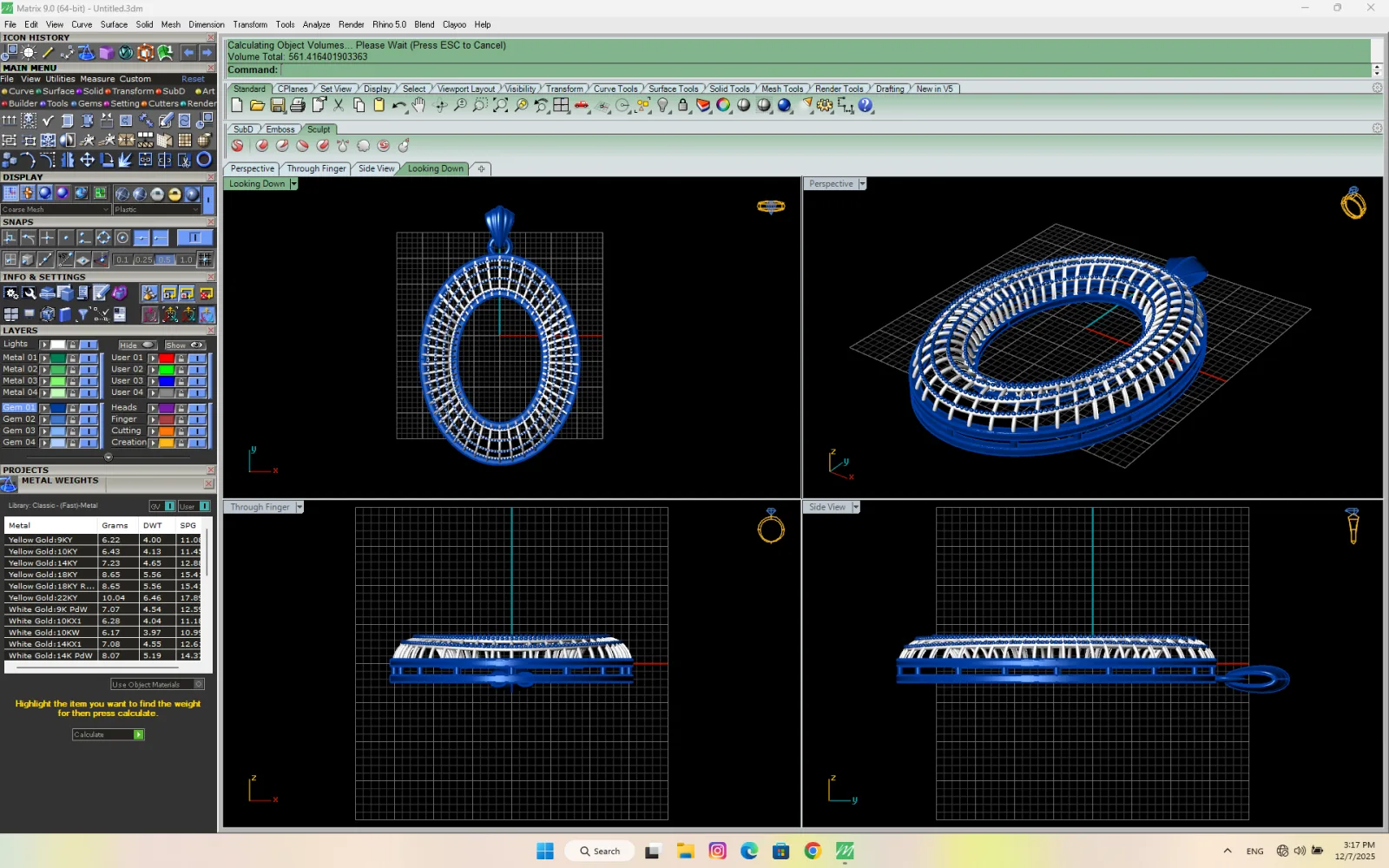Click the Gems menu button
Viewport: 1389px width, 868px height.
88,103
